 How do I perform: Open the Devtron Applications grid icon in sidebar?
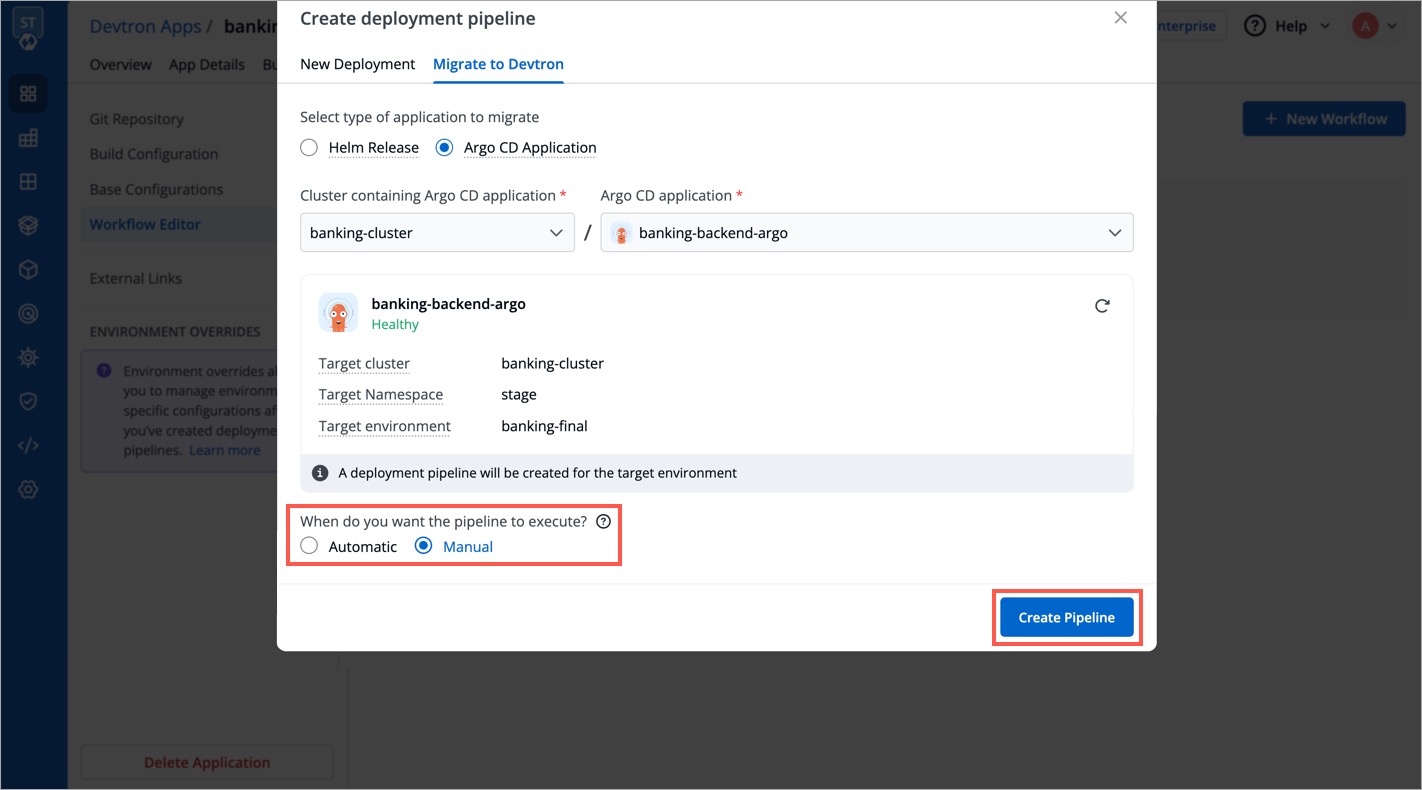pyautogui.click(x=27, y=92)
